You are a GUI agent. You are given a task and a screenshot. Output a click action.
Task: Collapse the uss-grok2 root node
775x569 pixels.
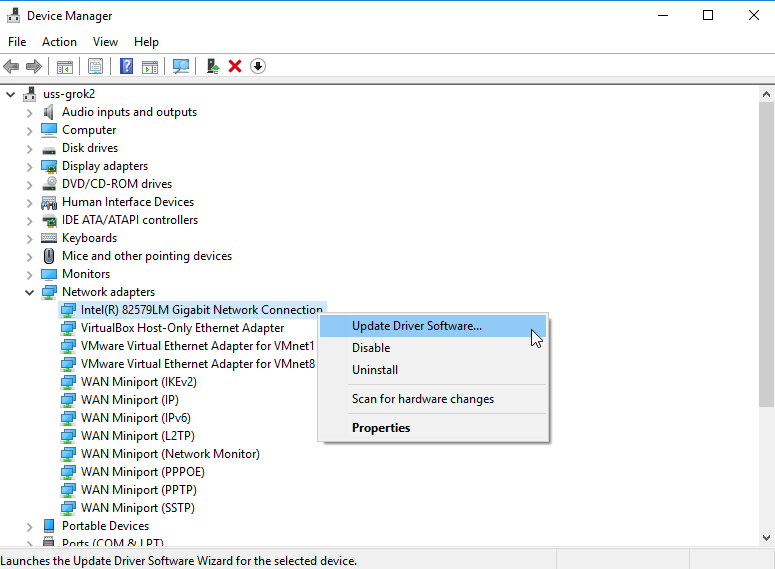pyautogui.click(x=11, y=94)
